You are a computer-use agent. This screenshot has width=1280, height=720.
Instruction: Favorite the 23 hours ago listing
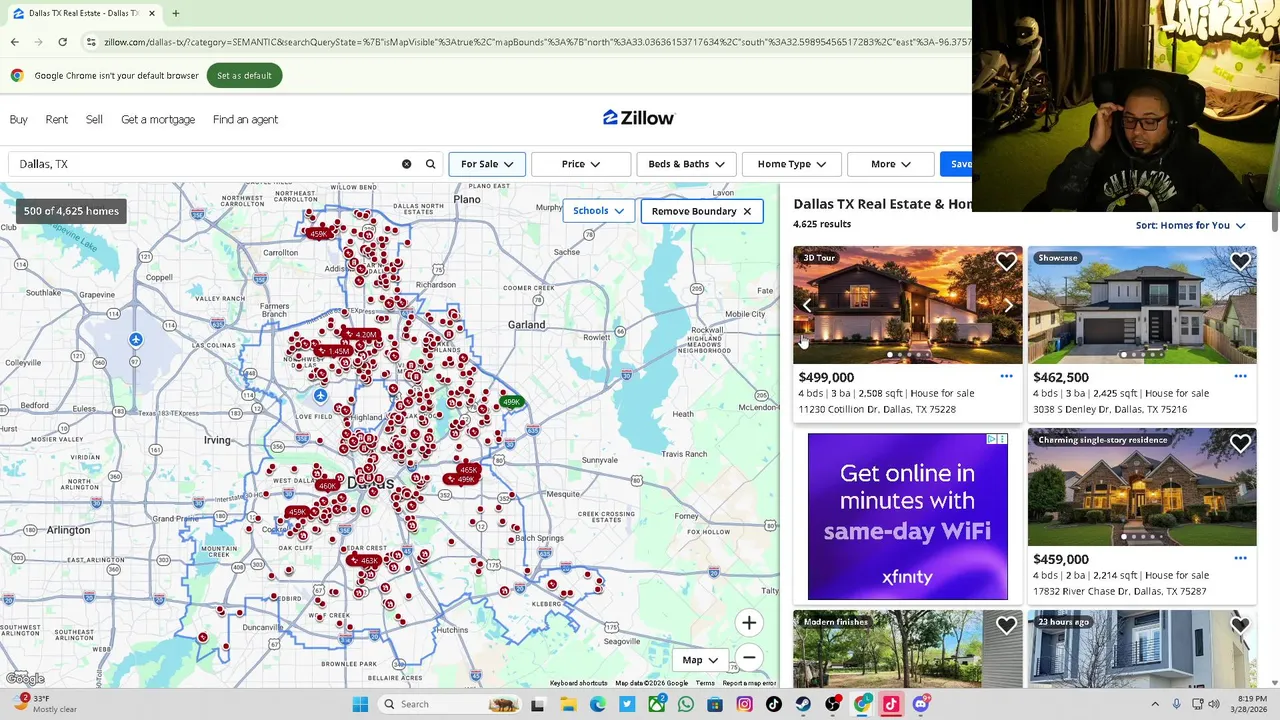pyautogui.click(x=1240, y=626)
